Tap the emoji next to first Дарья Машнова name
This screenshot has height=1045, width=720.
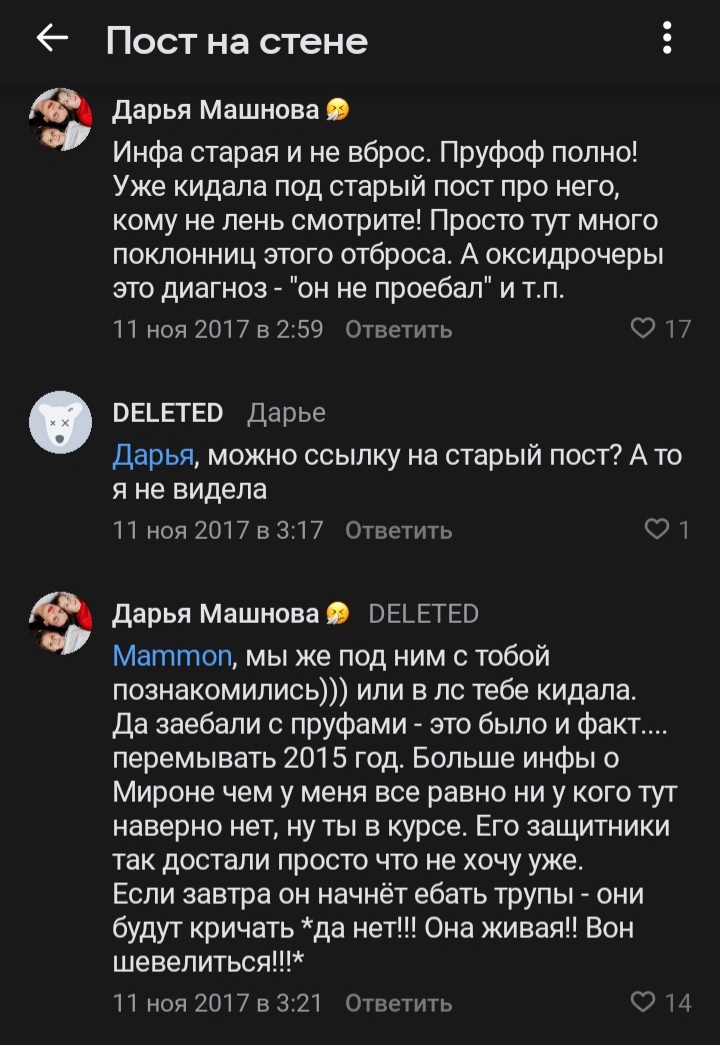click(x=338, y=111)
